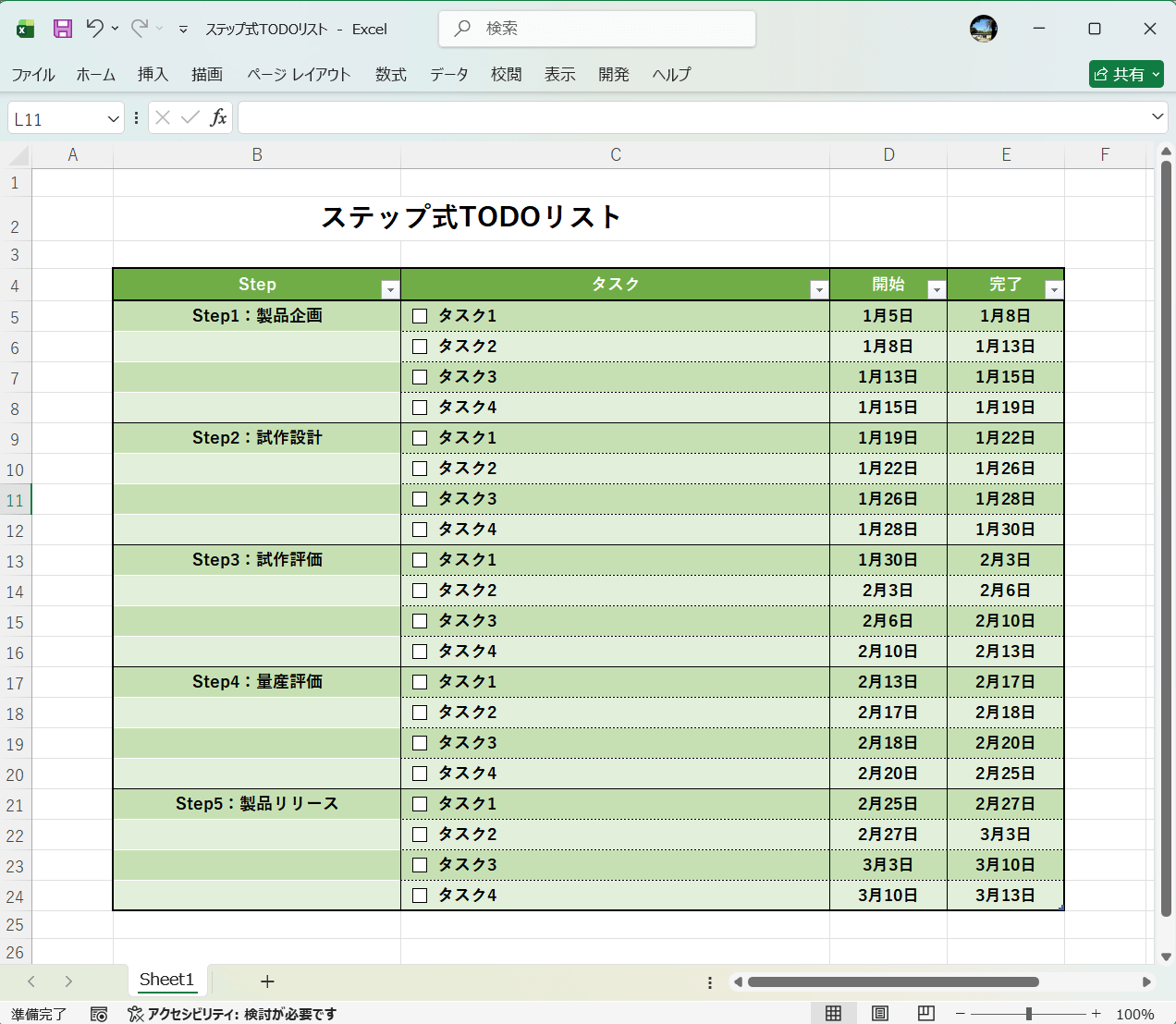Click the search box at the top

click(596, 29)
